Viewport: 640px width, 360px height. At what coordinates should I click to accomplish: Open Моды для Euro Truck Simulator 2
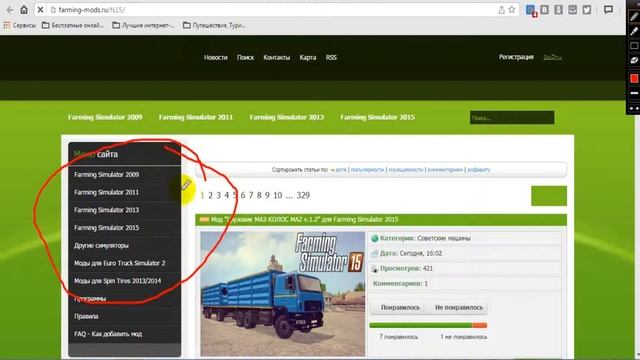coord(120,263)
